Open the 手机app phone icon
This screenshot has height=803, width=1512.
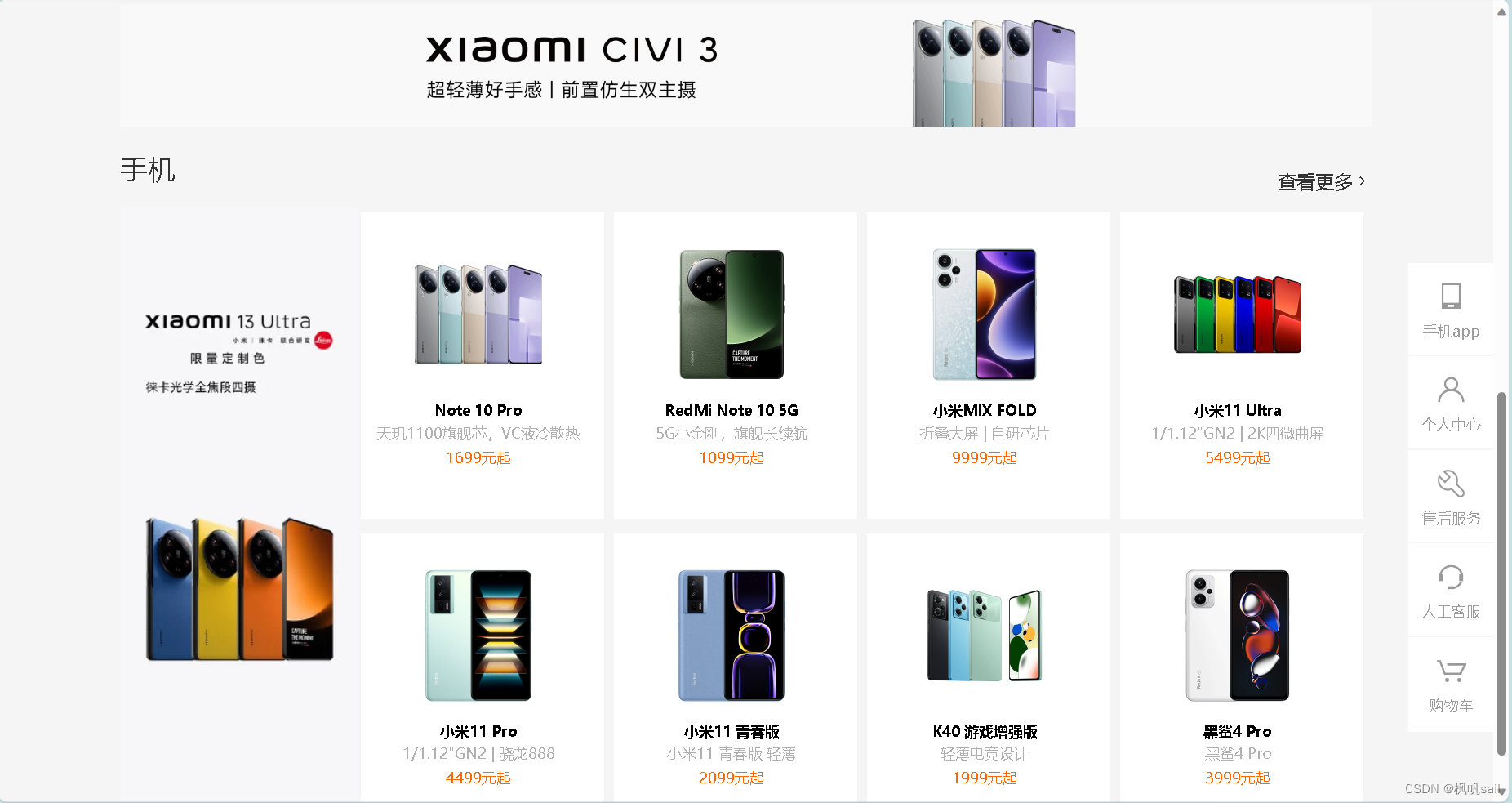coord(1451,296)
